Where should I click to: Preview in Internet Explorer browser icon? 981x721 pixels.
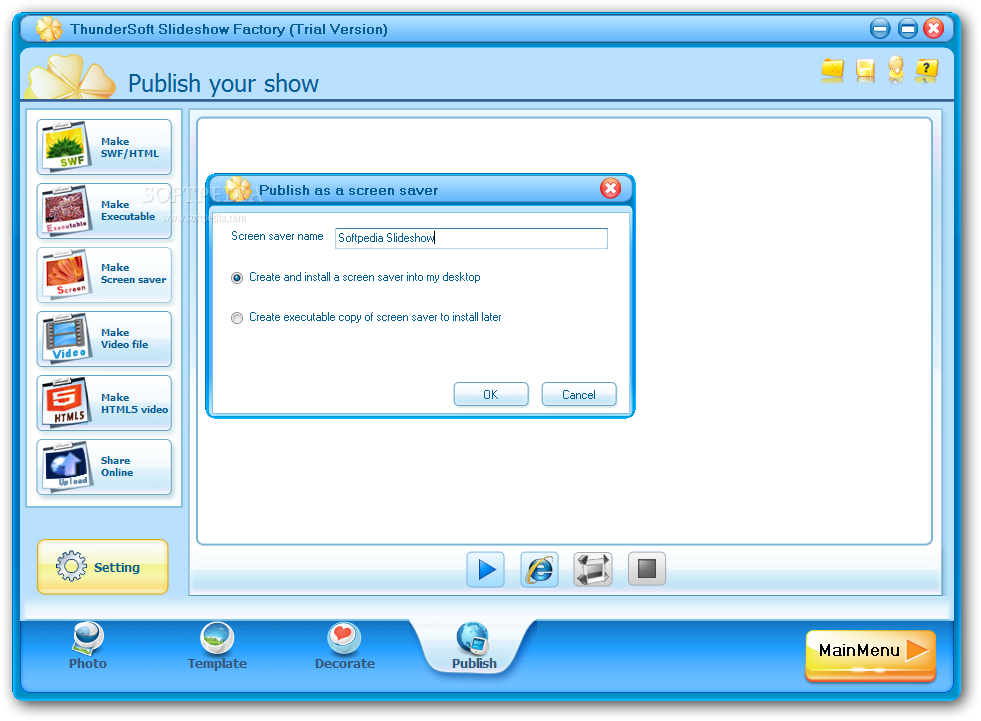tap(539, 570)
